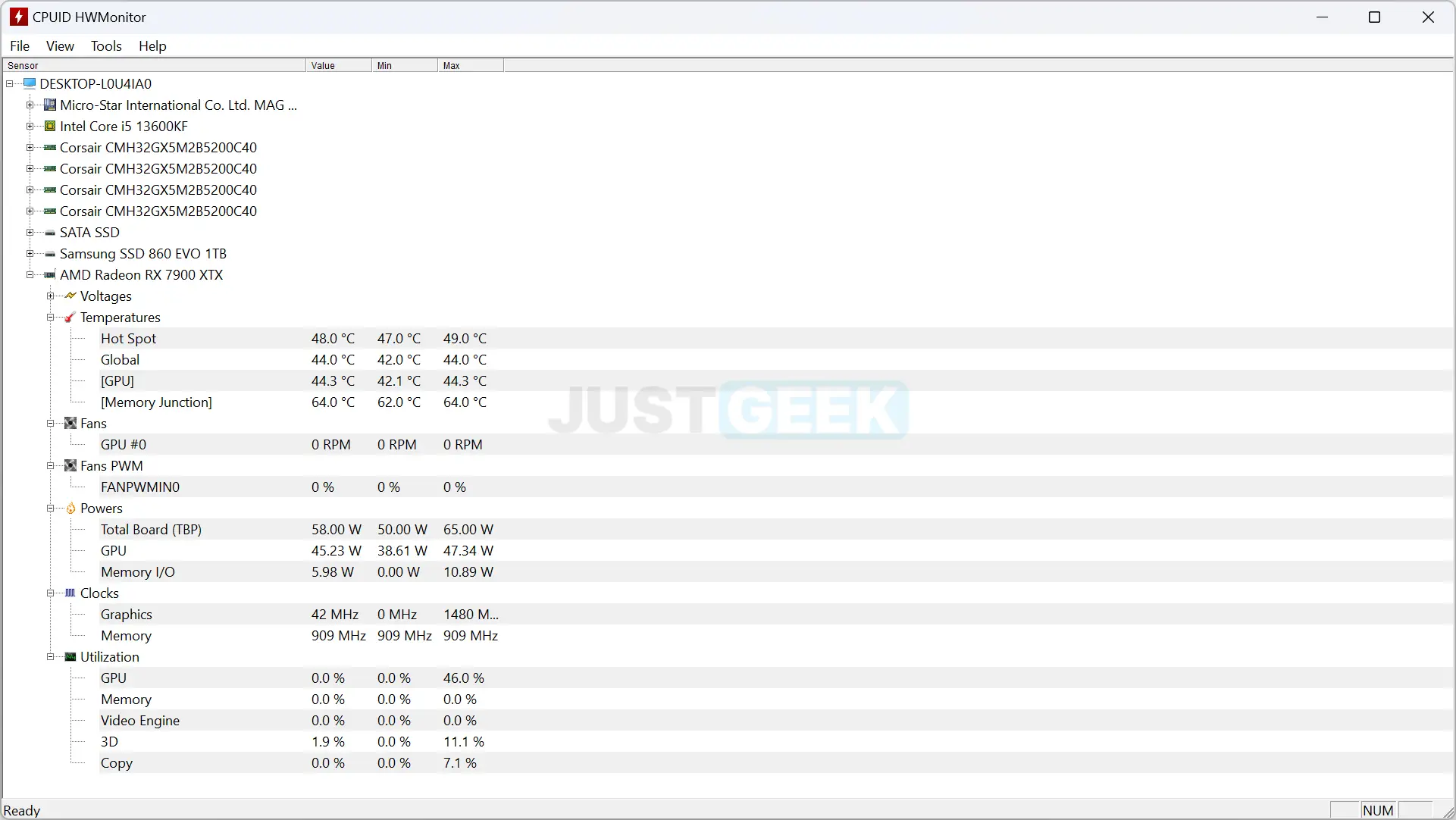This screenshot has height=820, width=1456.
Task: Click the fan icon next to Fans PWM
Action: pos(70,466)
